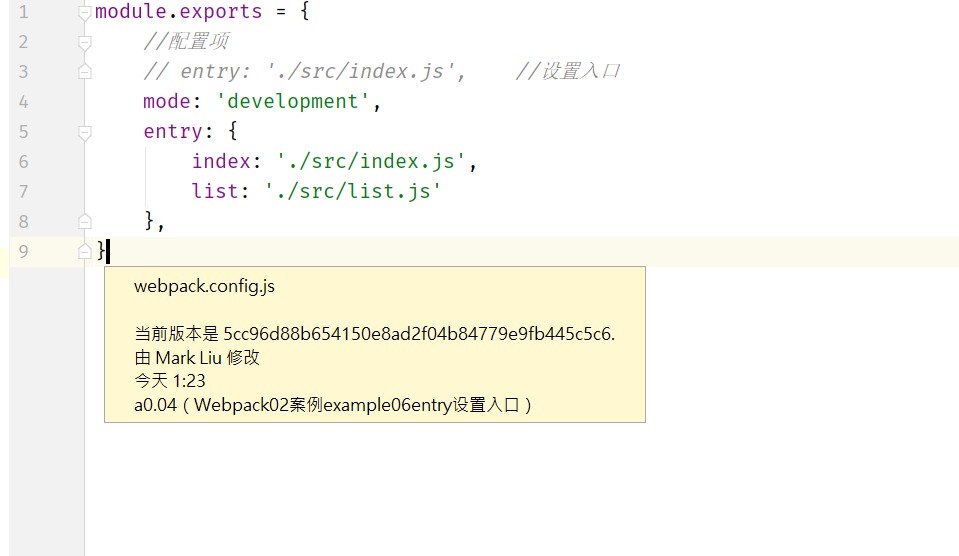Toggle the closing brace fold marker on line 9
This screenshot has height=556, width=959.
coord(85,251)
